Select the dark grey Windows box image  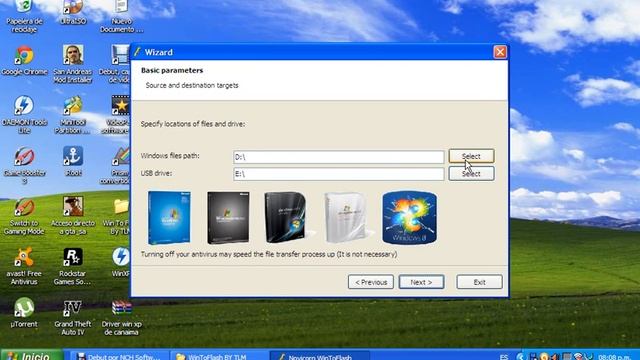click(x=228, y=218)
